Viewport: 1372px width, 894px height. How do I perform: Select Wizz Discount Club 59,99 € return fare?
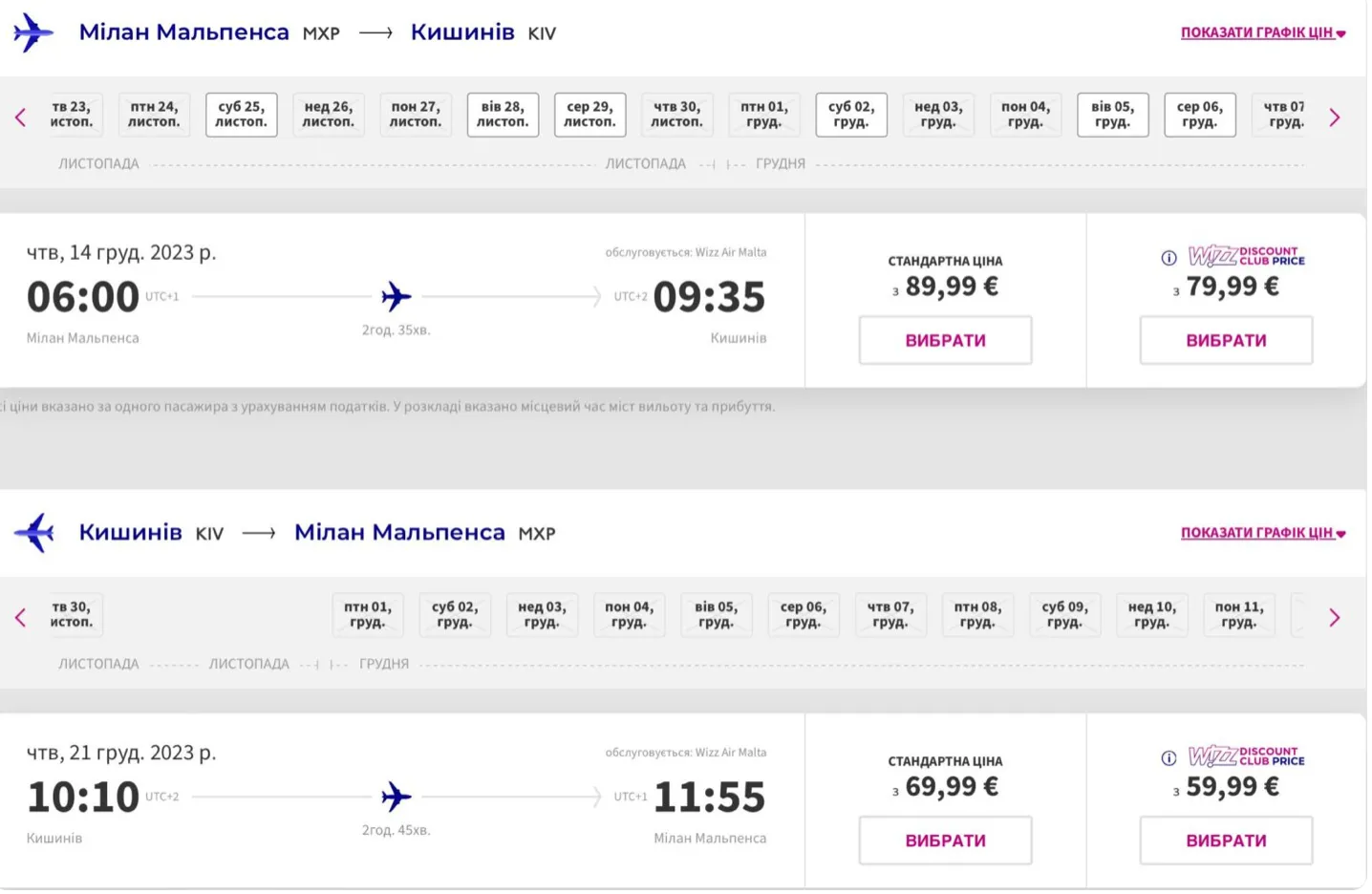pos(1226,841)
